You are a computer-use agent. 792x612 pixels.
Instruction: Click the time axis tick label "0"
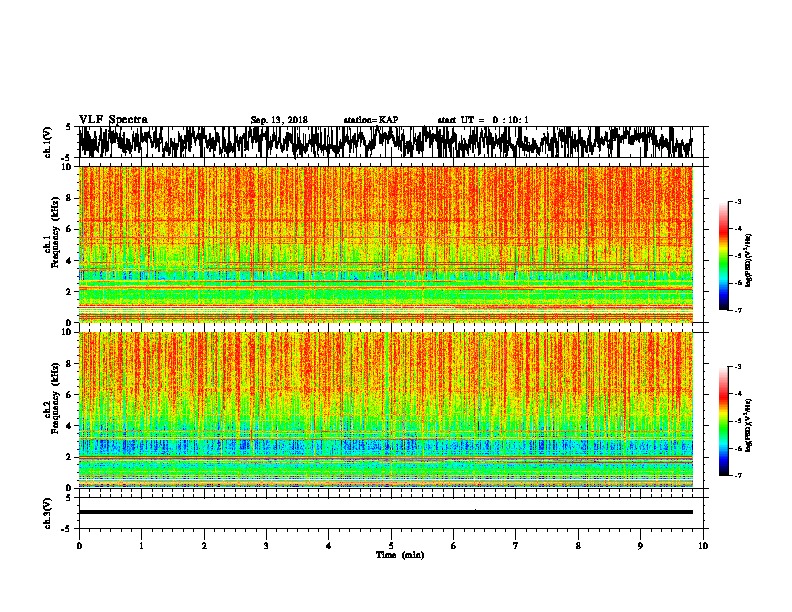pos(79,546)
